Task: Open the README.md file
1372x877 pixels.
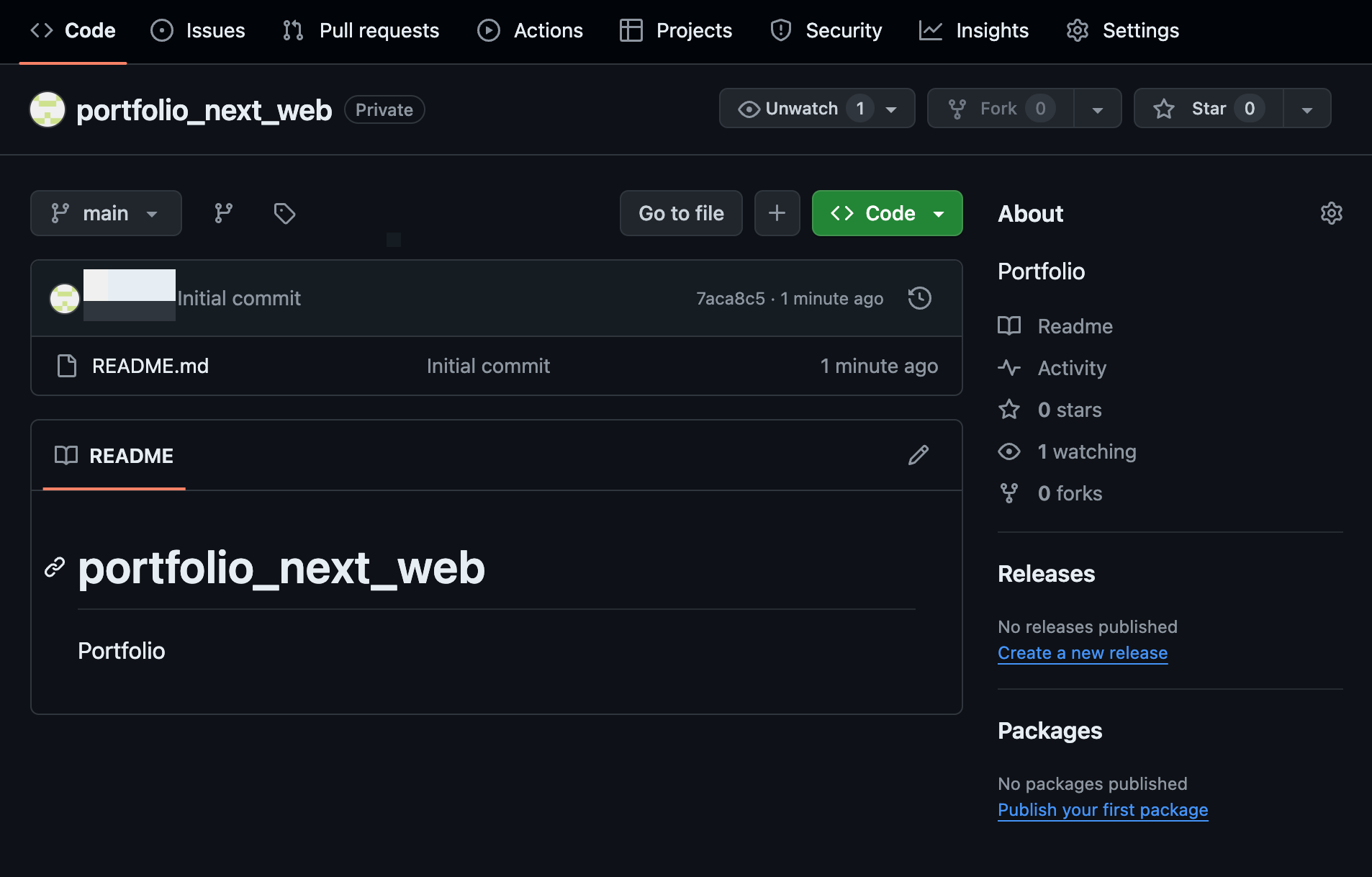Action: [x=150, y=366]
